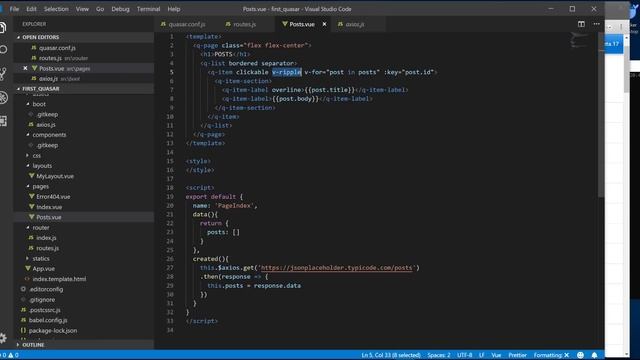This screenshot has height=360, width=640.
Task: Open the Source Control view
Action: pyautogui.click(x=3, y=73)
